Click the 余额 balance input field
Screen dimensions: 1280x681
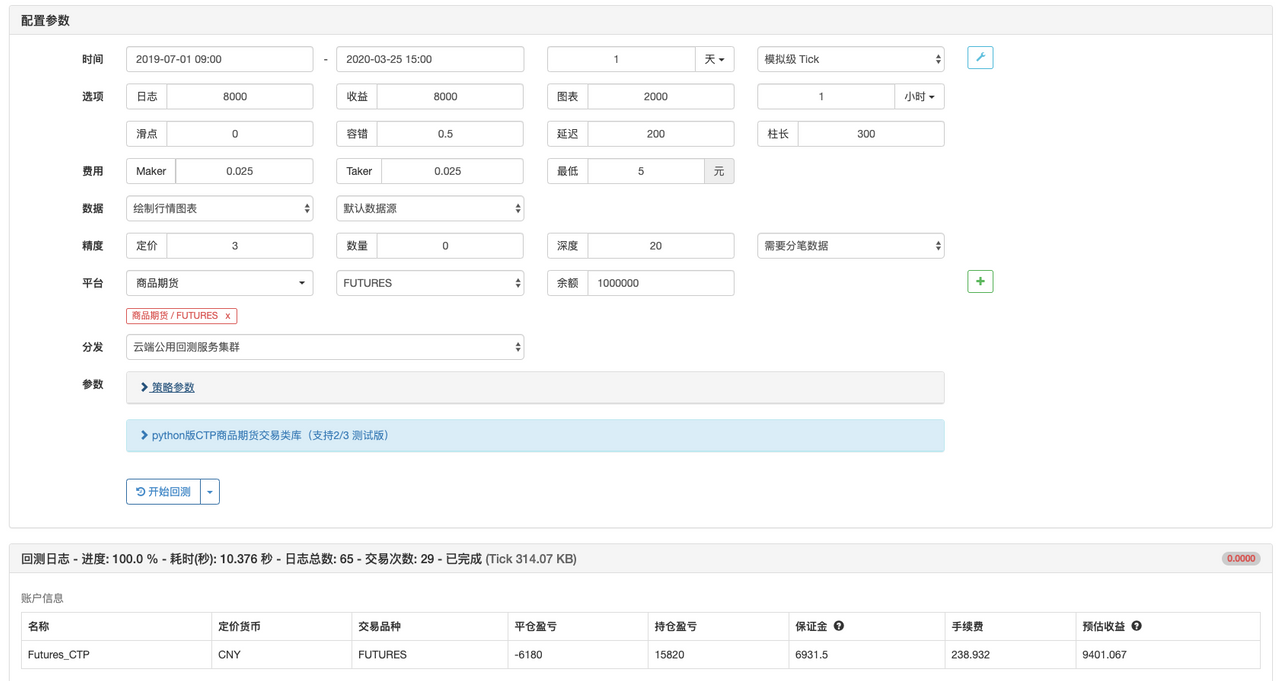[660, 283]
